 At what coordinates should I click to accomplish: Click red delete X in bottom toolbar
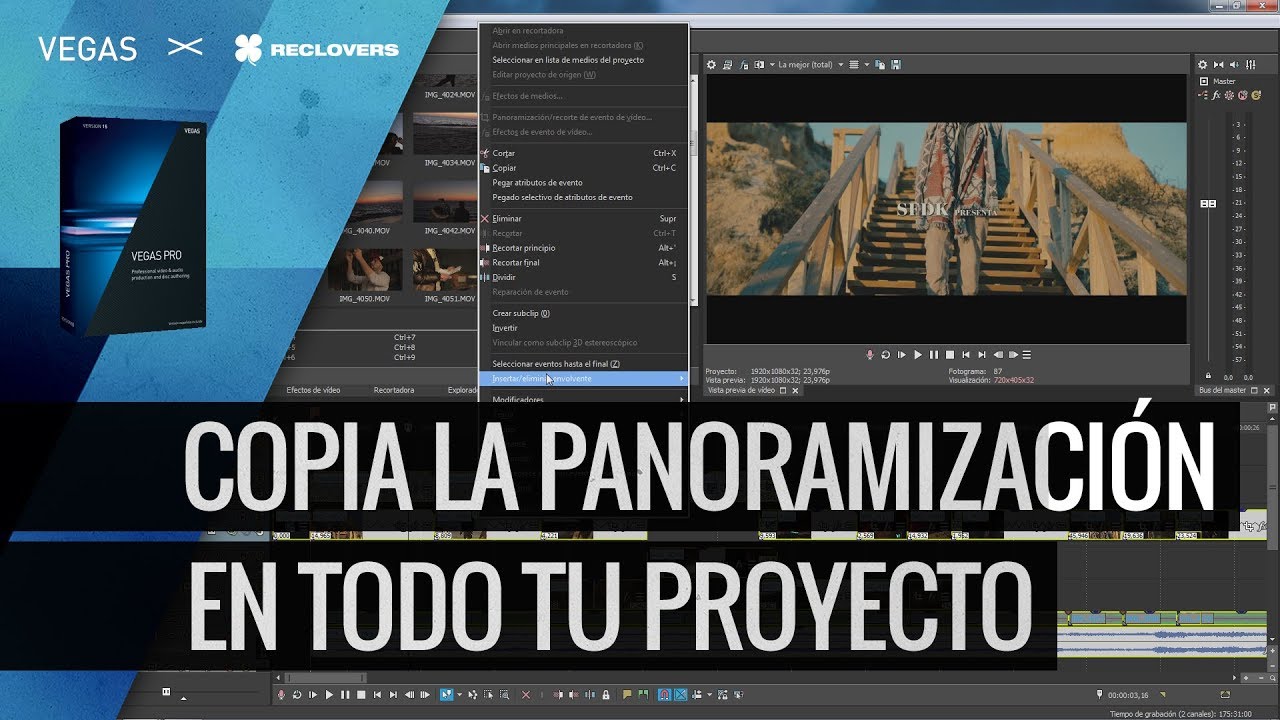coord(526,695)
